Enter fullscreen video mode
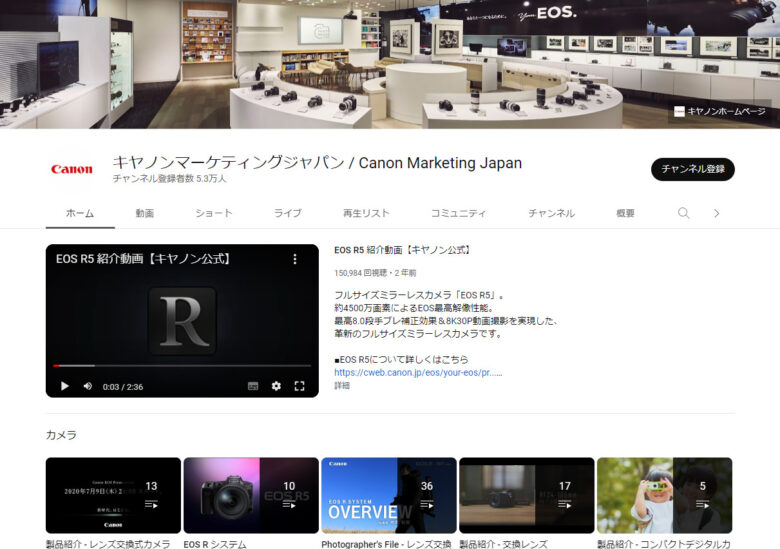The height and width of the screenshot is (549, 780). click(299, 386)
